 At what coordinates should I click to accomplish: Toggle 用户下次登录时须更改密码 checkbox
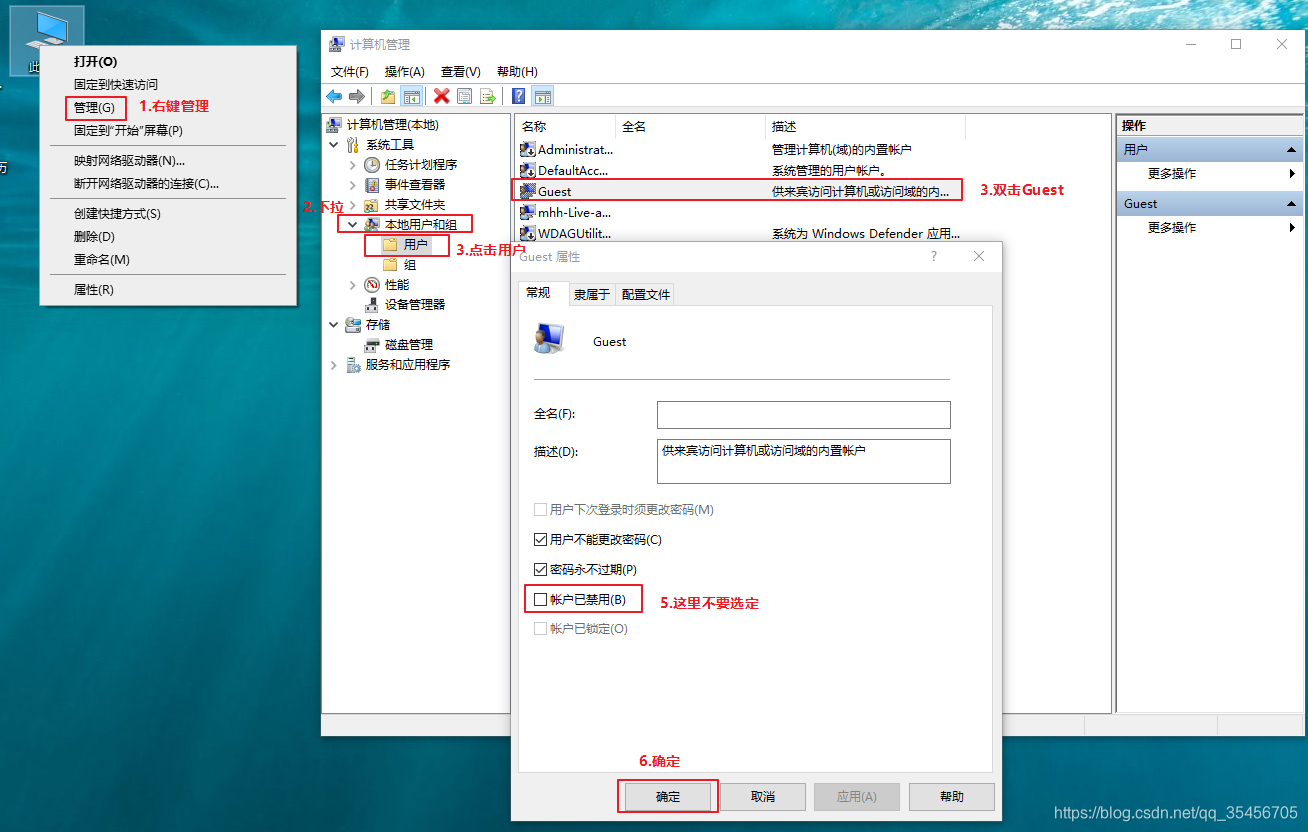pyautogui.click(x=541, y=510)
